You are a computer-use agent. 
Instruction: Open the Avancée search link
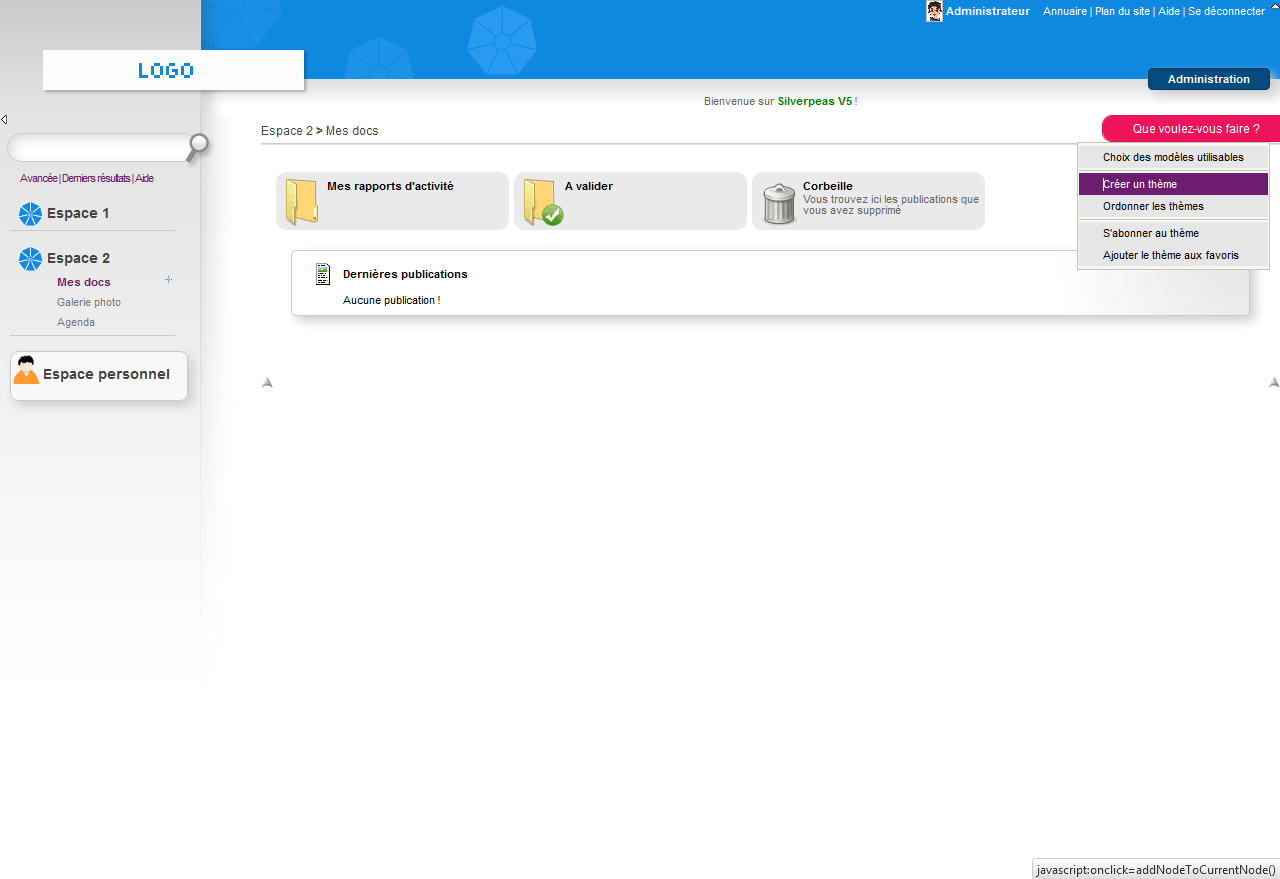coord(38,178)
